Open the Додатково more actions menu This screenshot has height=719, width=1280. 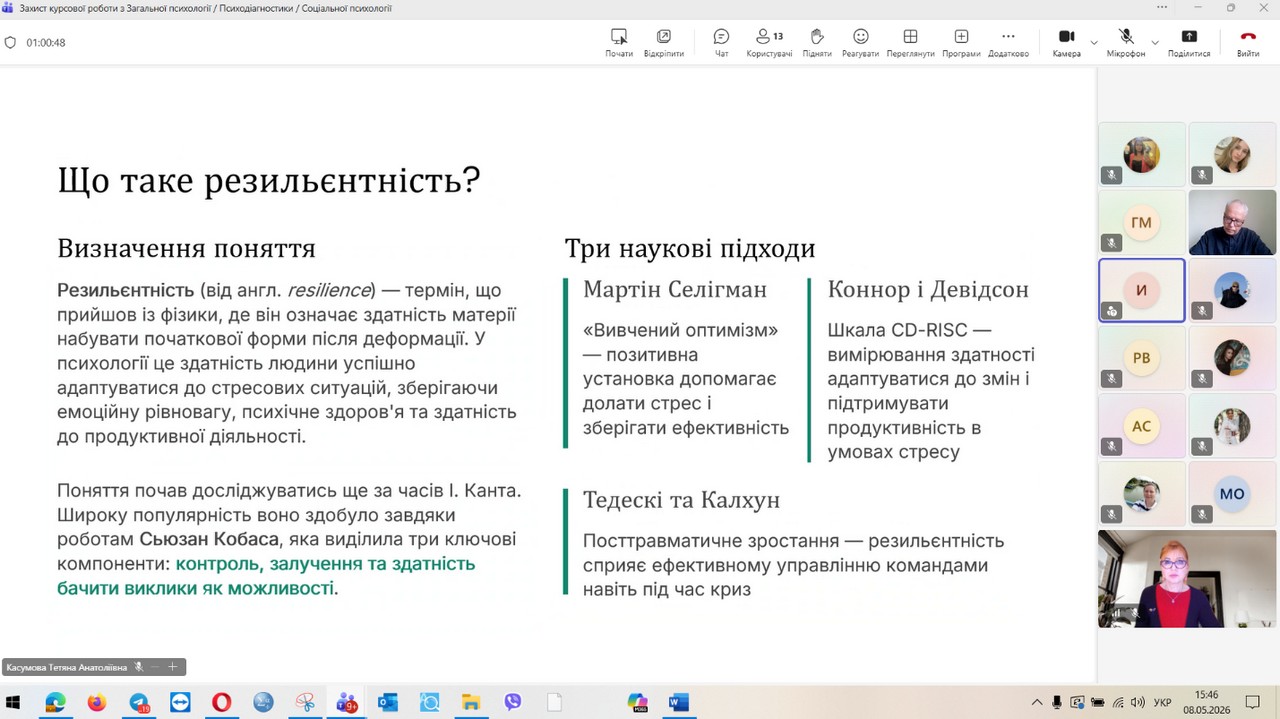(1008, 42)
